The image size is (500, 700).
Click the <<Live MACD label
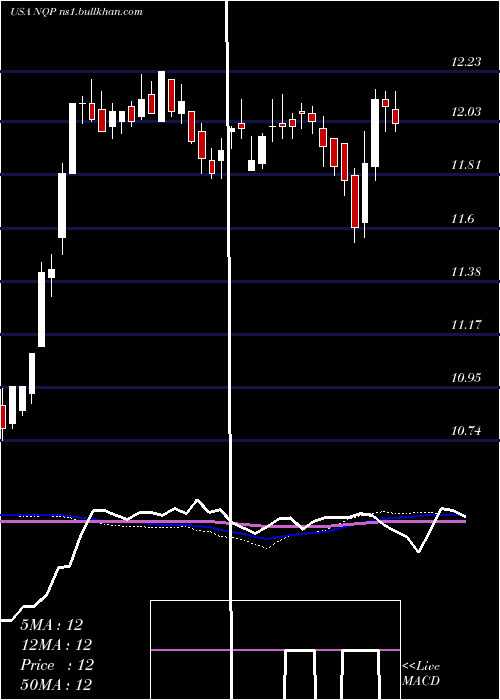pyautogui.click(x=421, y=674)
